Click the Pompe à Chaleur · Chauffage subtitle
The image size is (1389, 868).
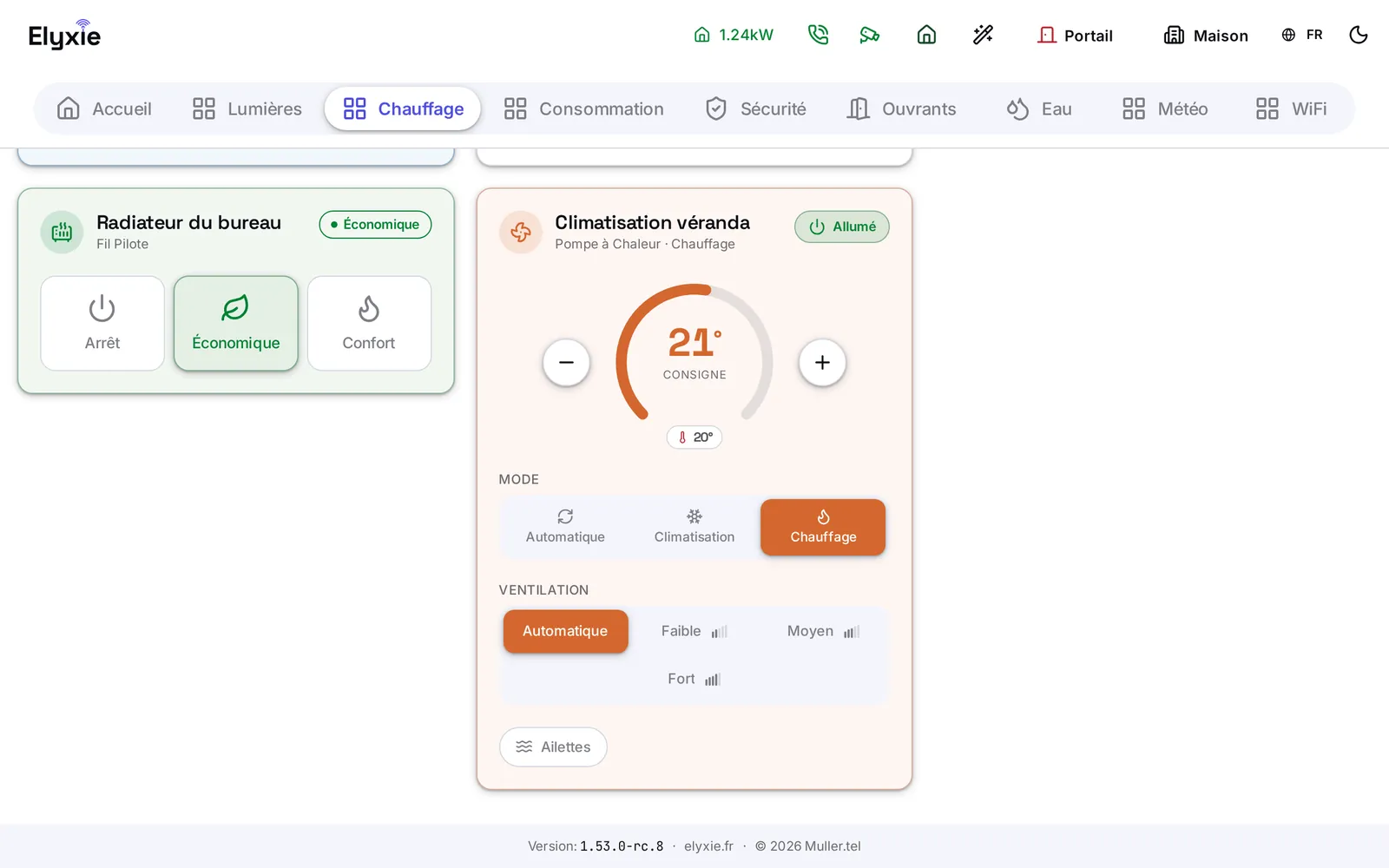645,244
